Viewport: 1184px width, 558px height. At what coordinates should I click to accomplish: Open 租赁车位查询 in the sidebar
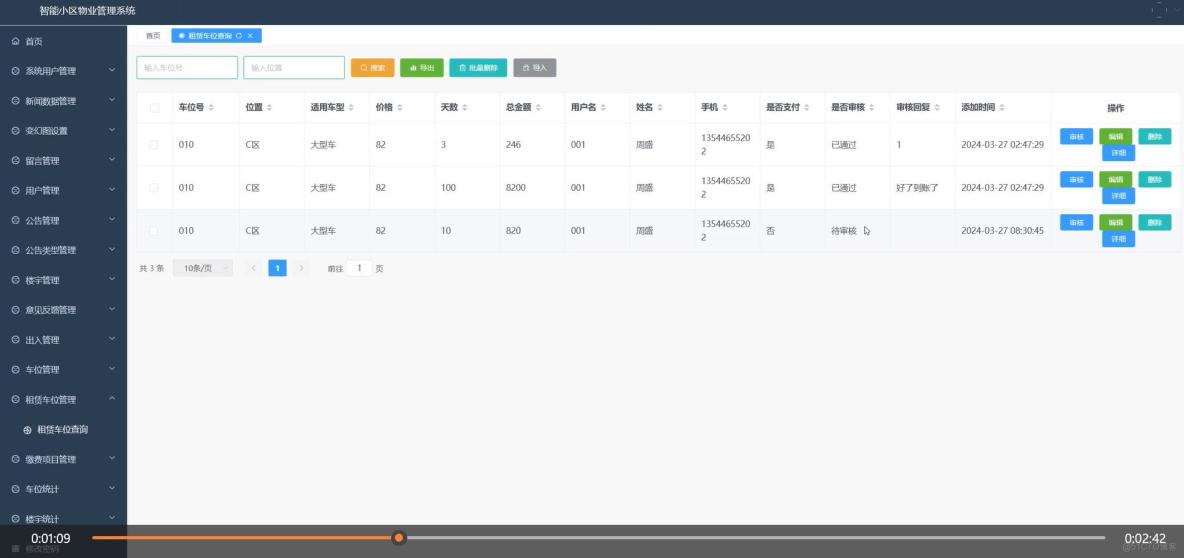[x=63, y=430]
